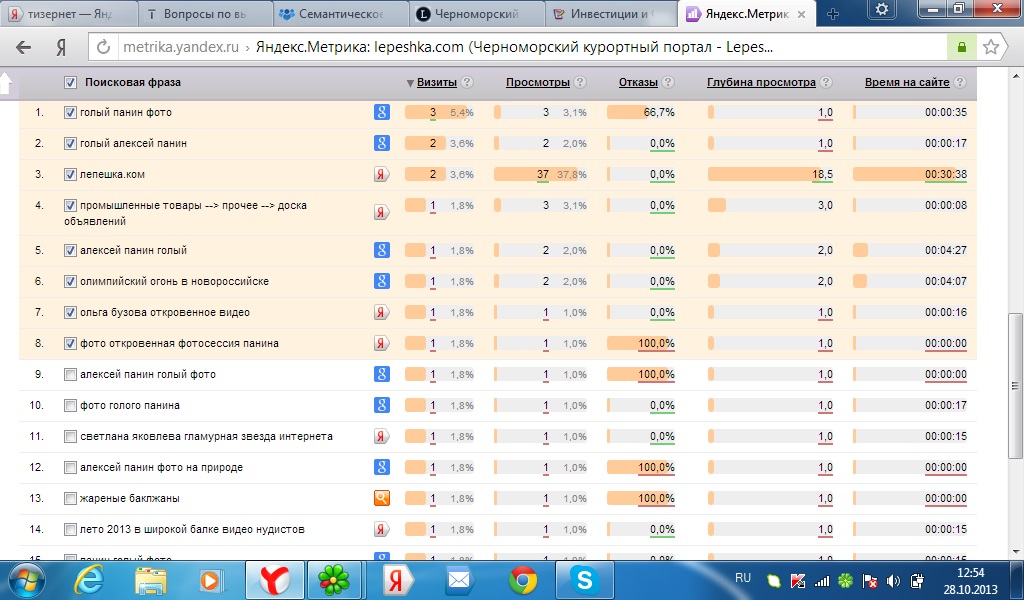Click the vertical page scrollbar thumb
The image size is (1024, 600).
(x=1016, y=385)
